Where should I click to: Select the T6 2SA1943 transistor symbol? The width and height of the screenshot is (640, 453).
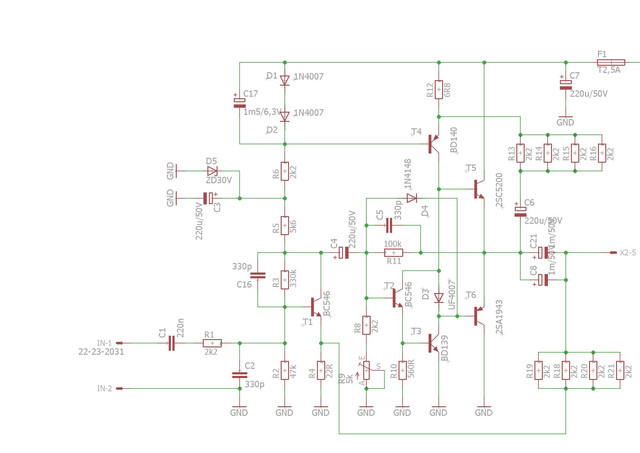pos(479,316)
